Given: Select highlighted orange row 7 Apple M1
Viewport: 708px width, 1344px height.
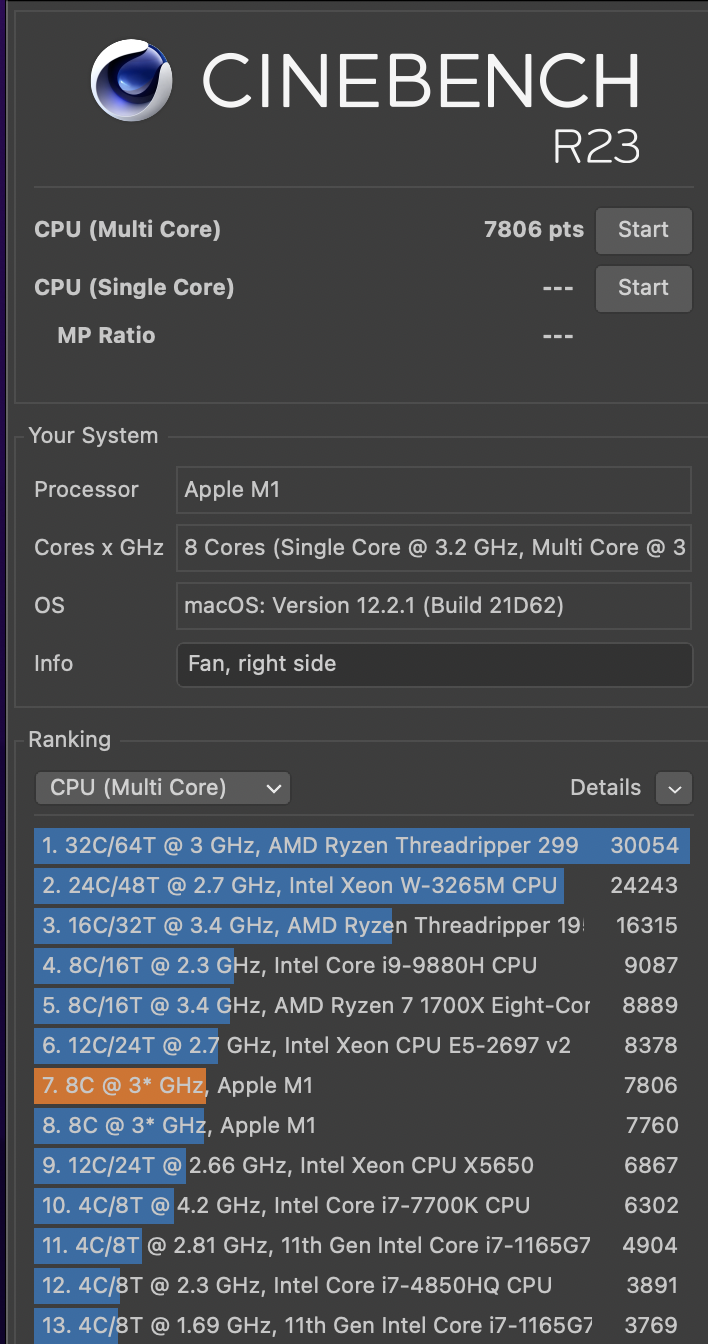Looking at the screenshot, I should click(362, 1086).
